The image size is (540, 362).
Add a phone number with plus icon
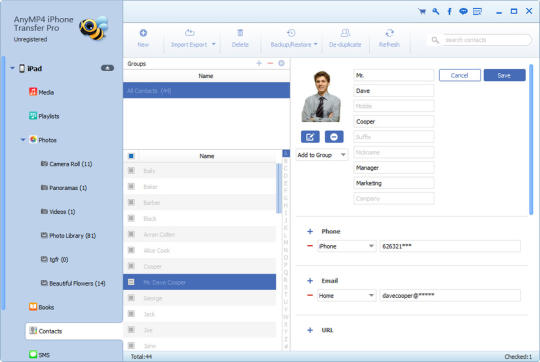[x=310, y=231]
